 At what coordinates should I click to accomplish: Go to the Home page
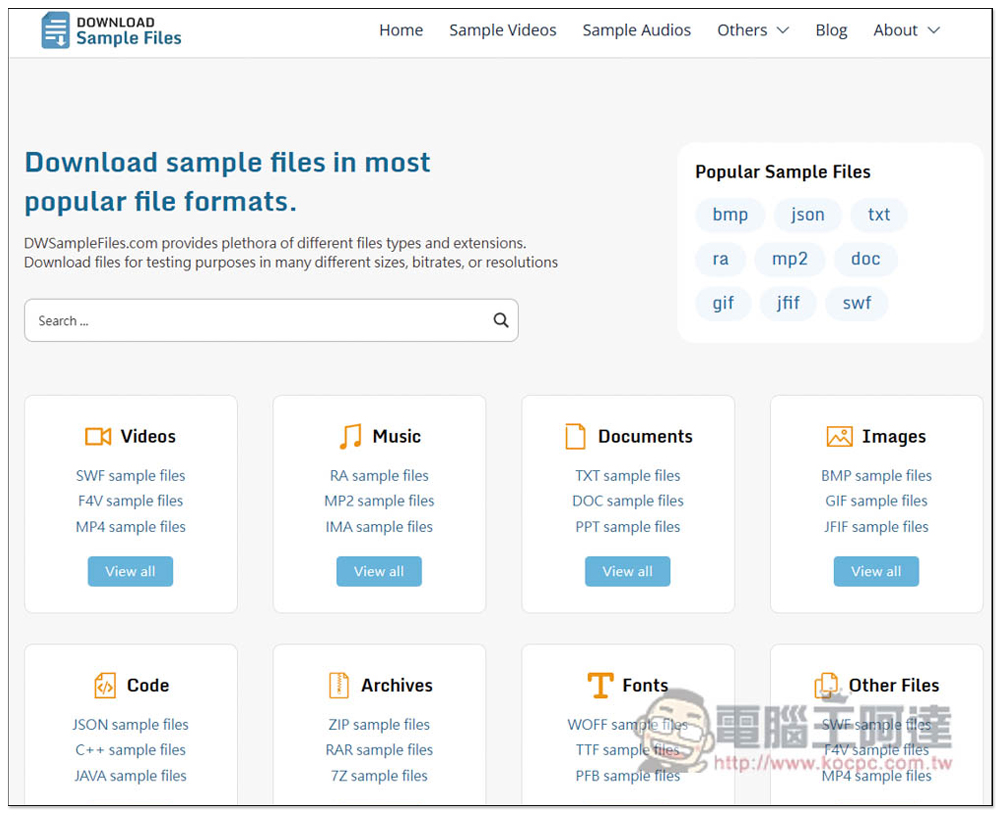(x=401, y=30)
